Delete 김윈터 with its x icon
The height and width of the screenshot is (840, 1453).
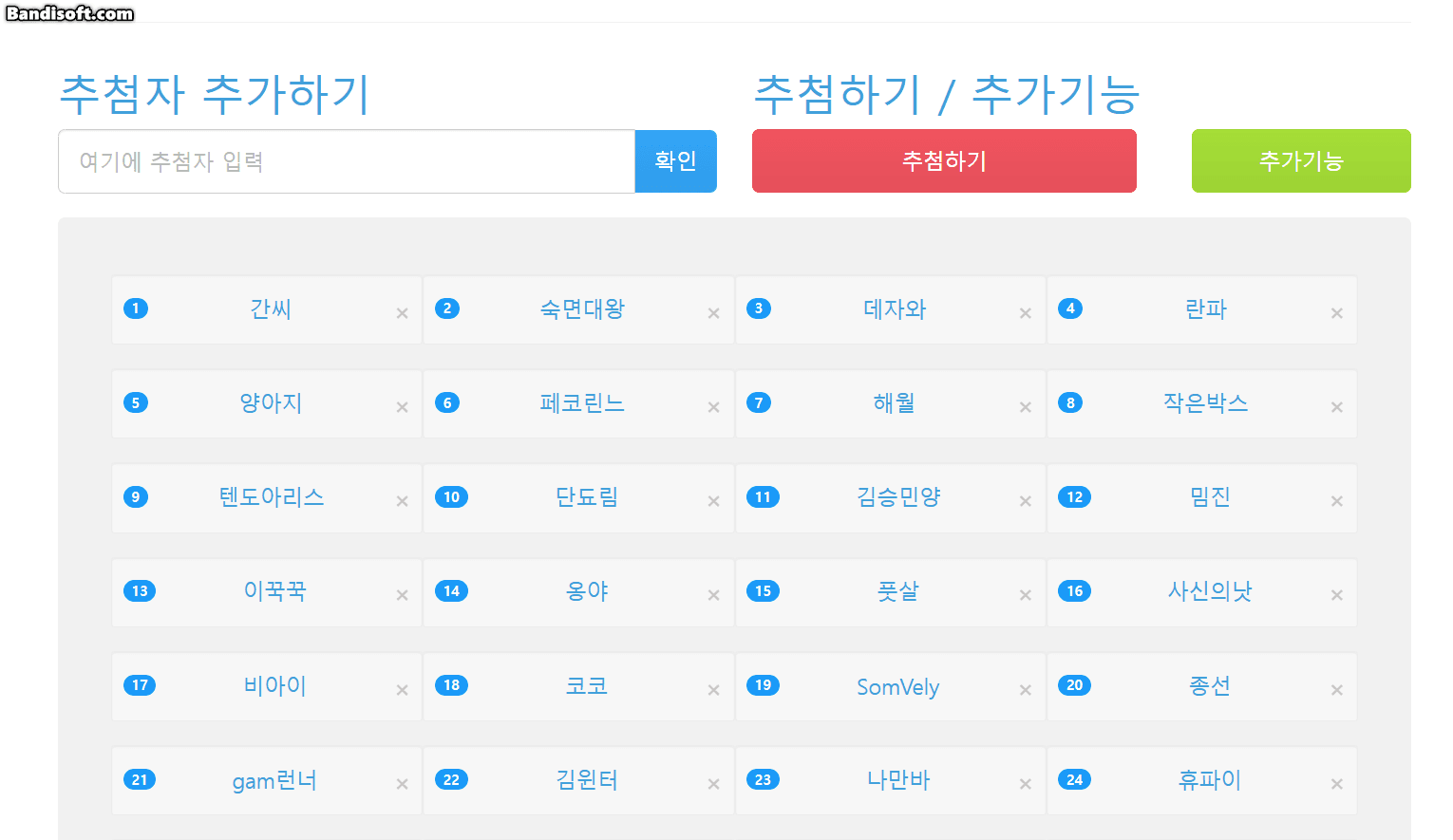pyautogui.click(x=713, y=784)
